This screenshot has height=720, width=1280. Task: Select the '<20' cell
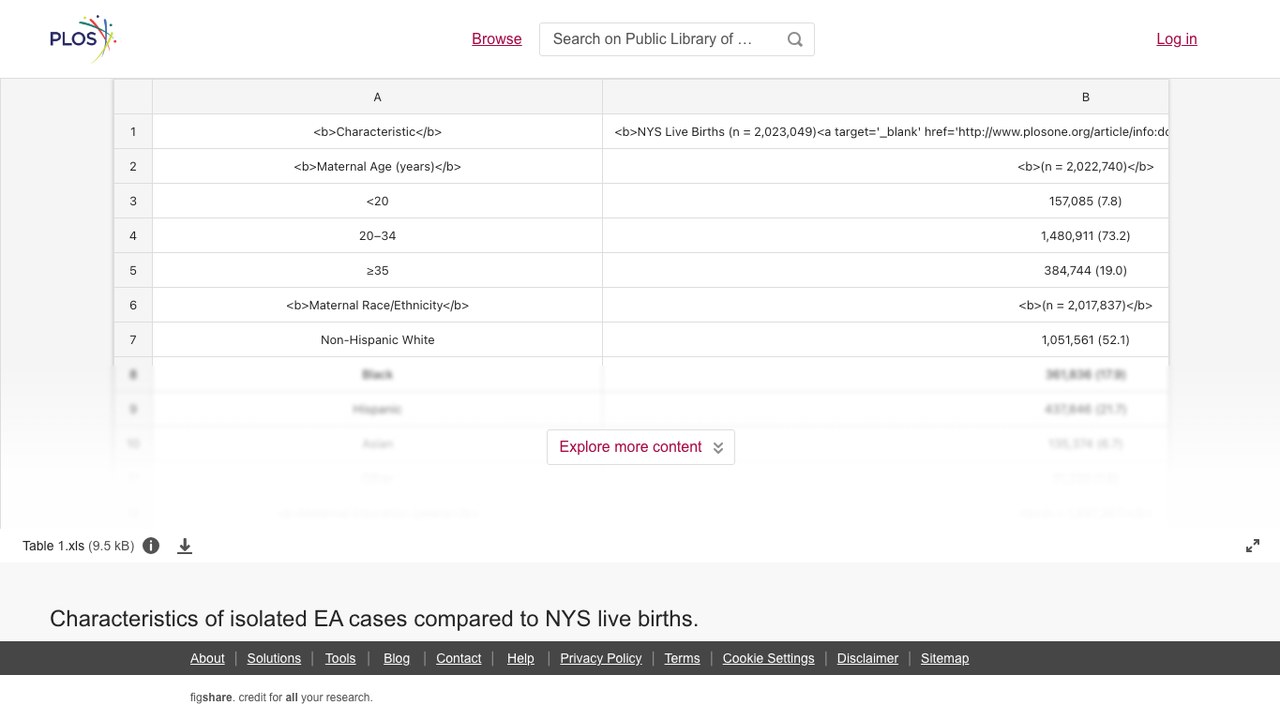coord(377,201)
